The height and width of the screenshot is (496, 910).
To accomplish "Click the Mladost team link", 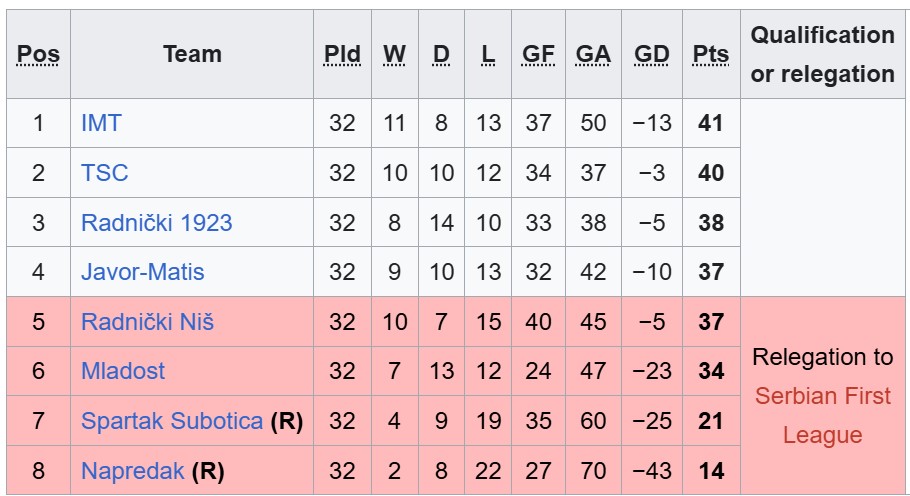I will tap(123, 371).
